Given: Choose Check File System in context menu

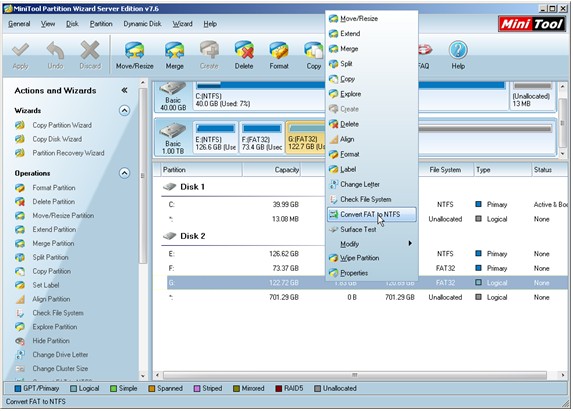Looking at the screenshot, I should pyautogui.click(x=372, y=199).
